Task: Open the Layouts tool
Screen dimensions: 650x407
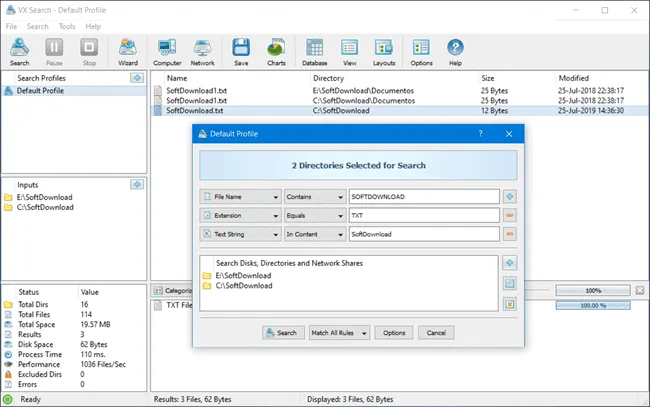Action: tap(384, 52)
